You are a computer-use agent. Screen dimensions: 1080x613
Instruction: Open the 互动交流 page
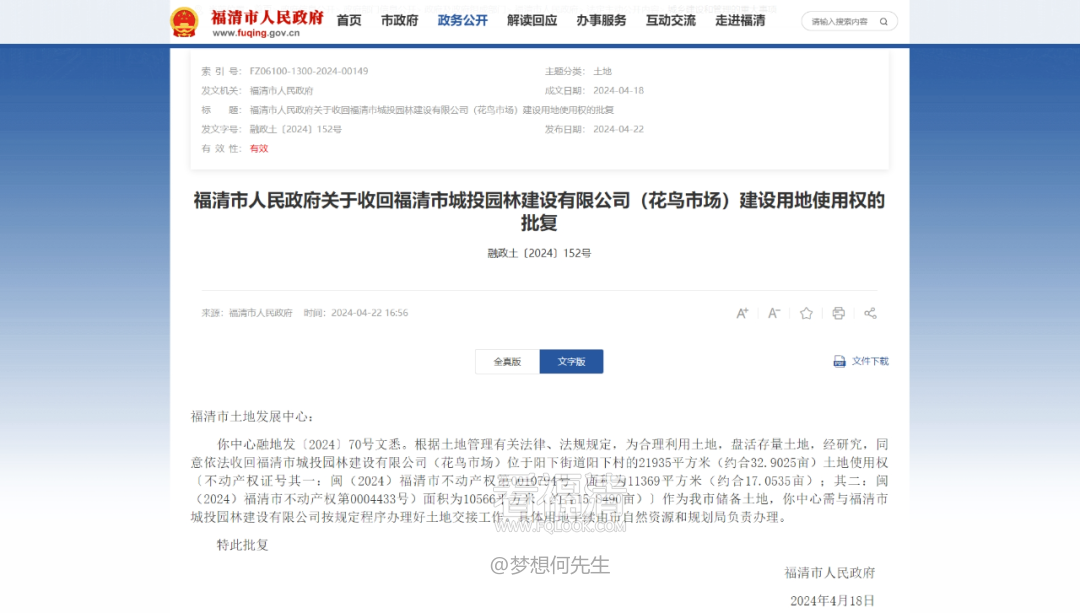click(x=671, y=21)
